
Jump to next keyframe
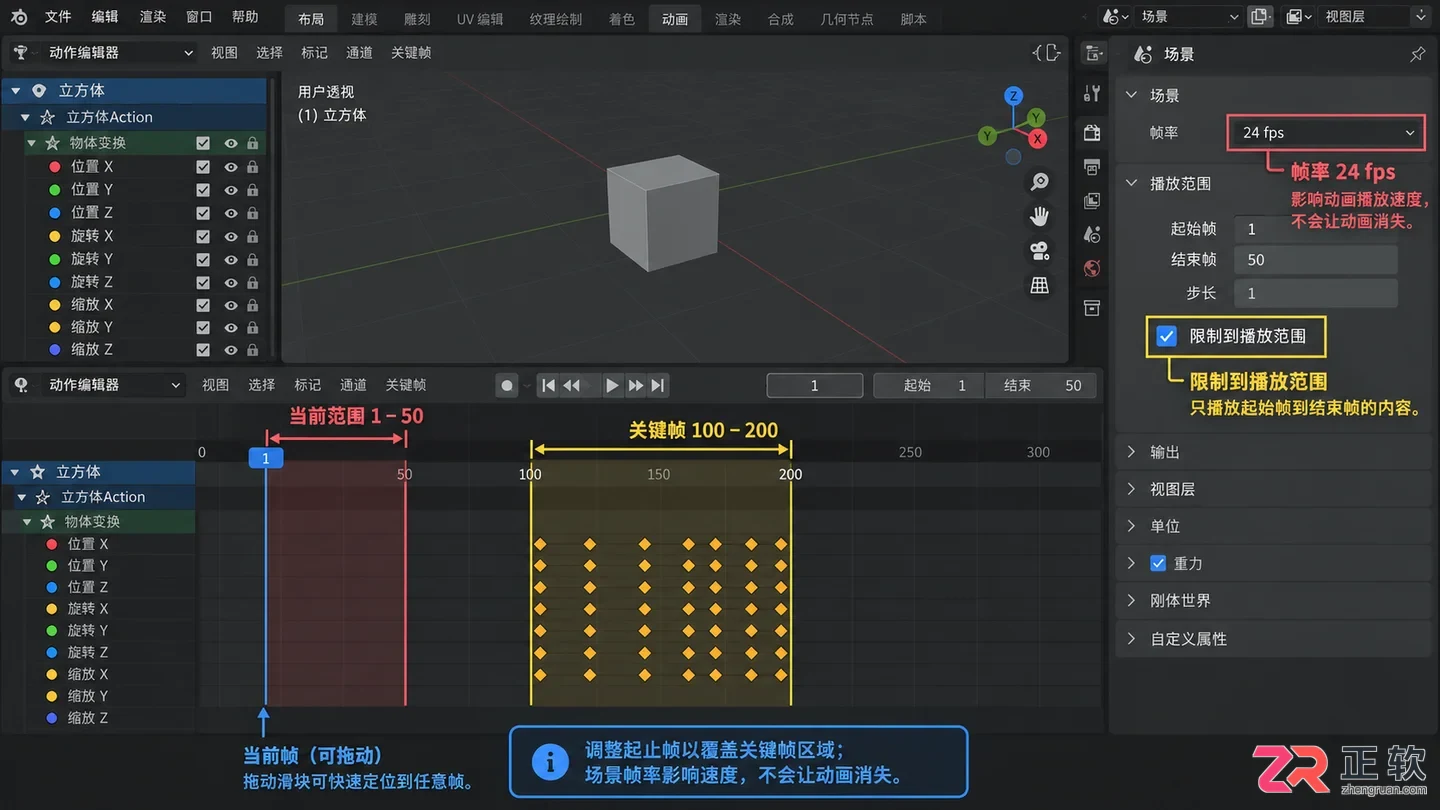pos(635,385)
